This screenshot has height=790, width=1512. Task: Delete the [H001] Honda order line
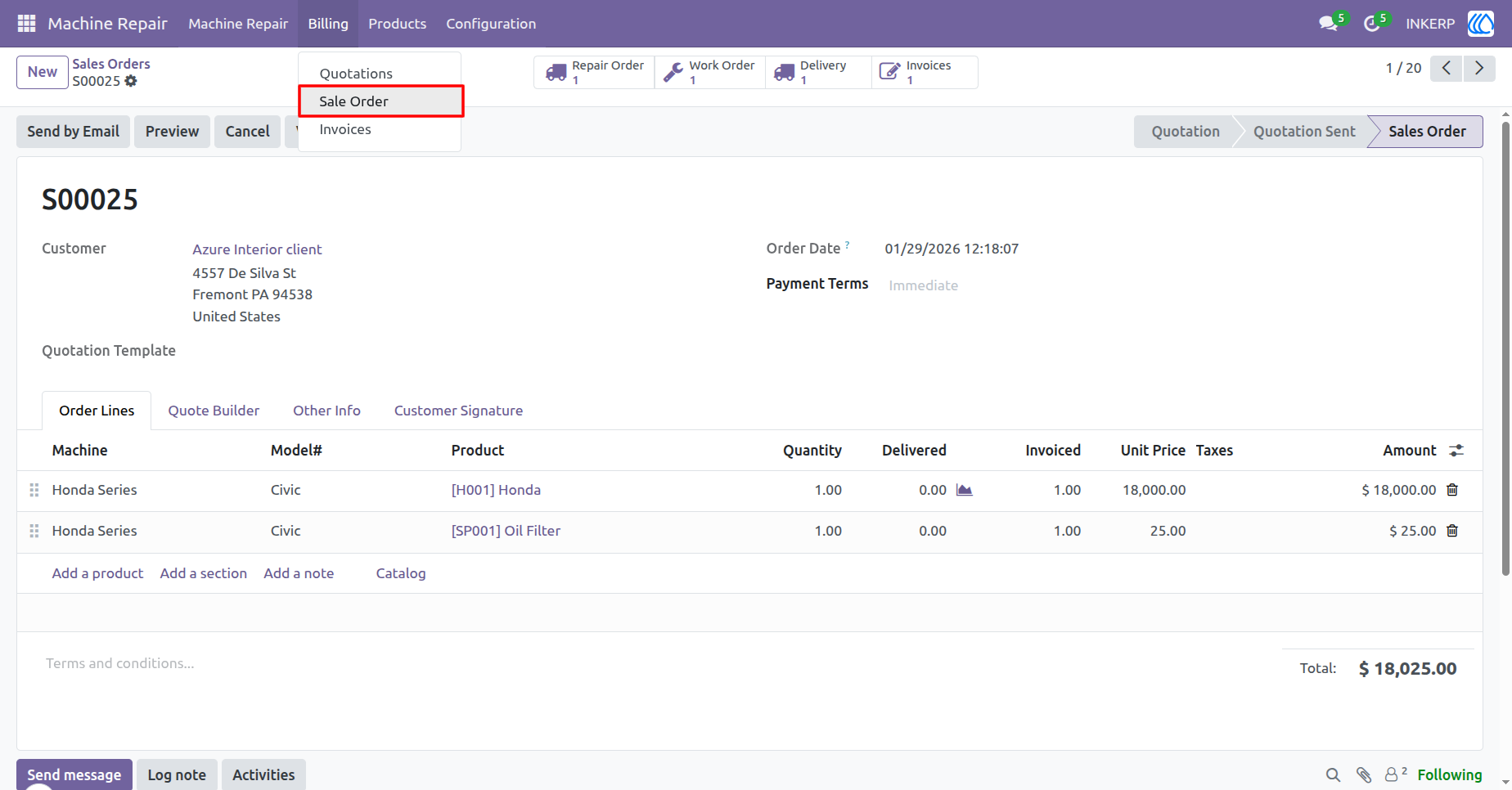click(x=1452, y=490)
